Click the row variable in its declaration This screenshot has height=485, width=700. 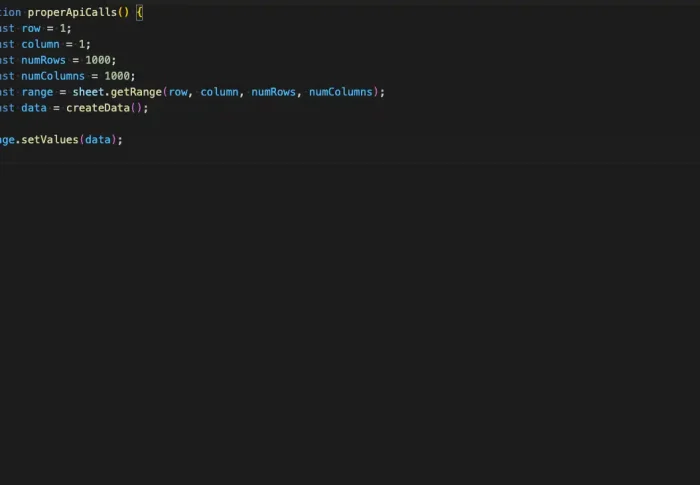point(32,28)
